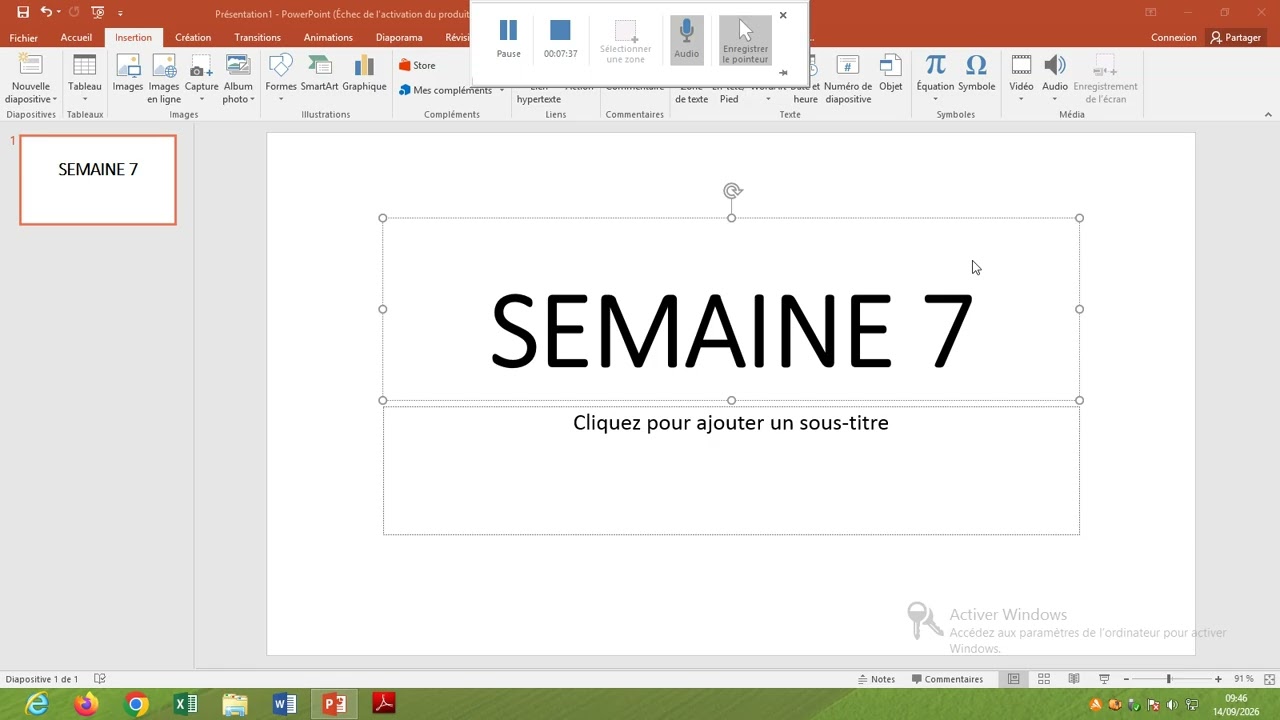Viewport: 1280px width, 720px height.
Task: Insert an Objet
Action: pos(891,74)
